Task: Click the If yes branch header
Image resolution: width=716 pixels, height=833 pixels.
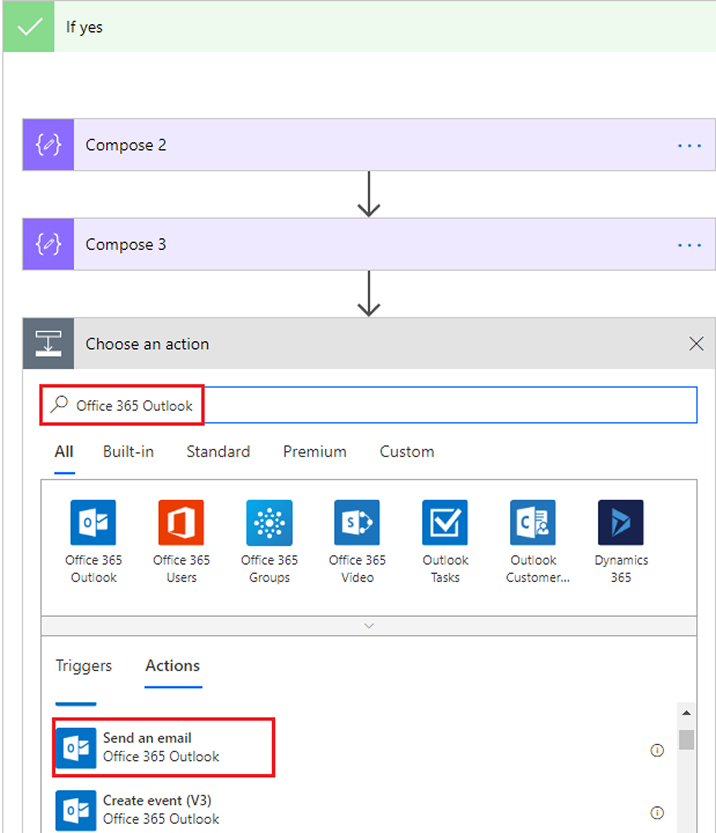Action: (359, 26)
